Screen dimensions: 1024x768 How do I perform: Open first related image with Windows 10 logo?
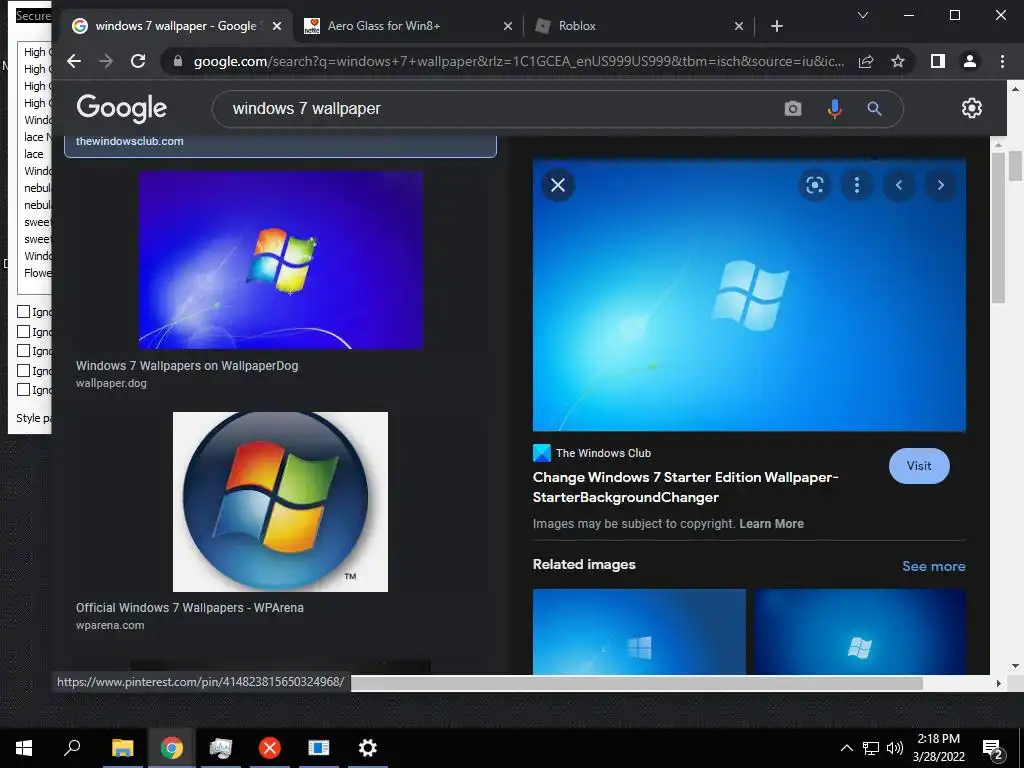click(639, 632)
